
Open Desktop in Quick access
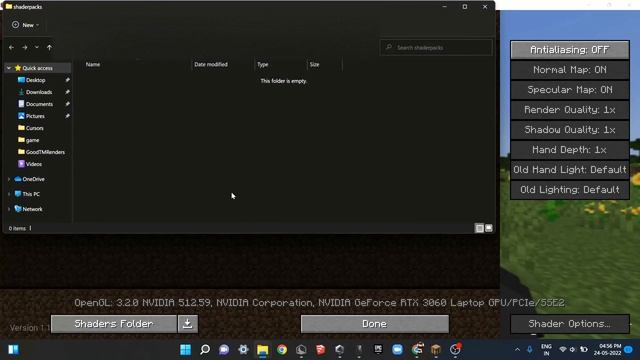click(36, 80)
